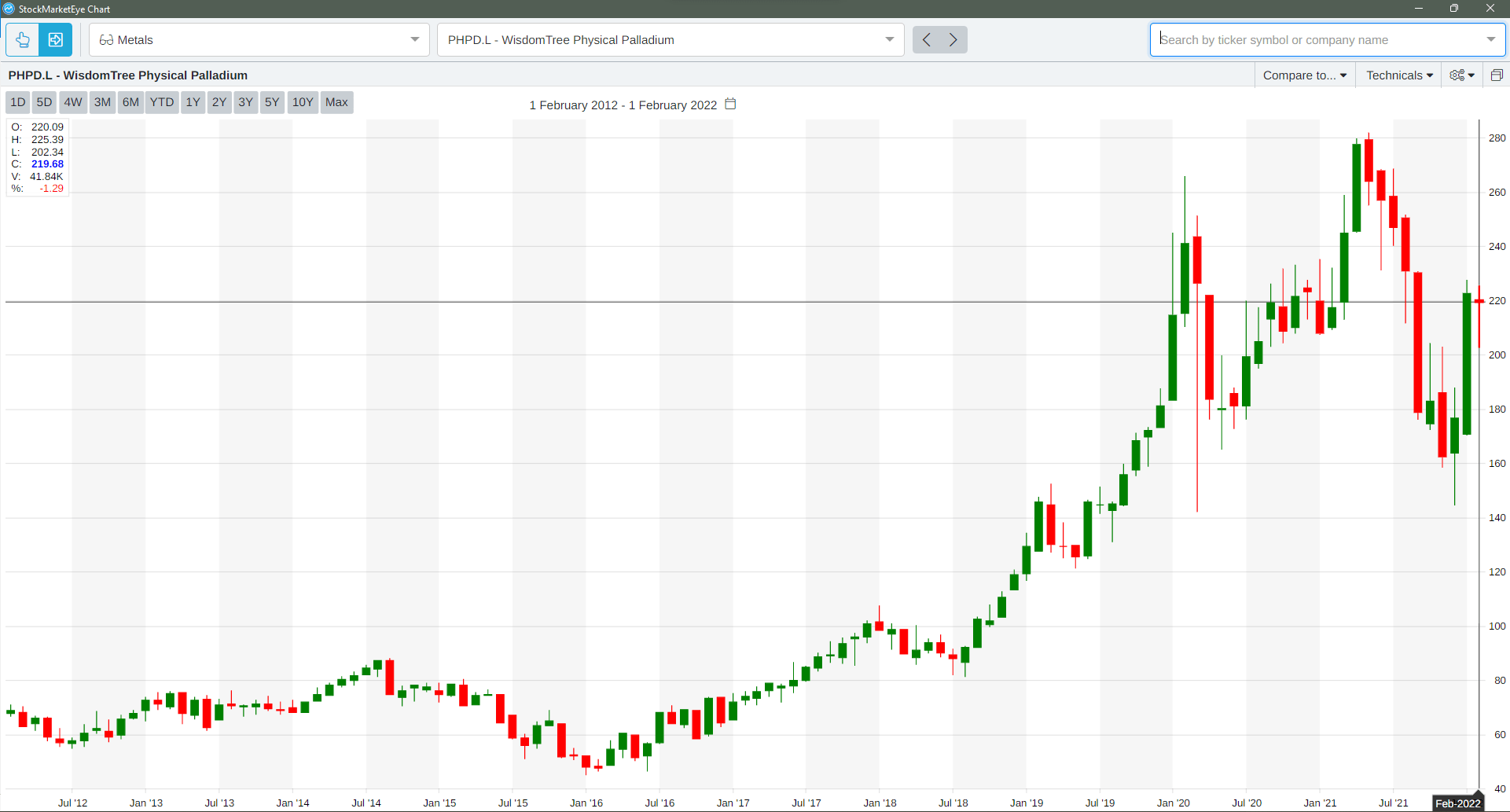Click the detach chart window icon
This screenshot has width=1510, height=812.
coord(1497,75)
